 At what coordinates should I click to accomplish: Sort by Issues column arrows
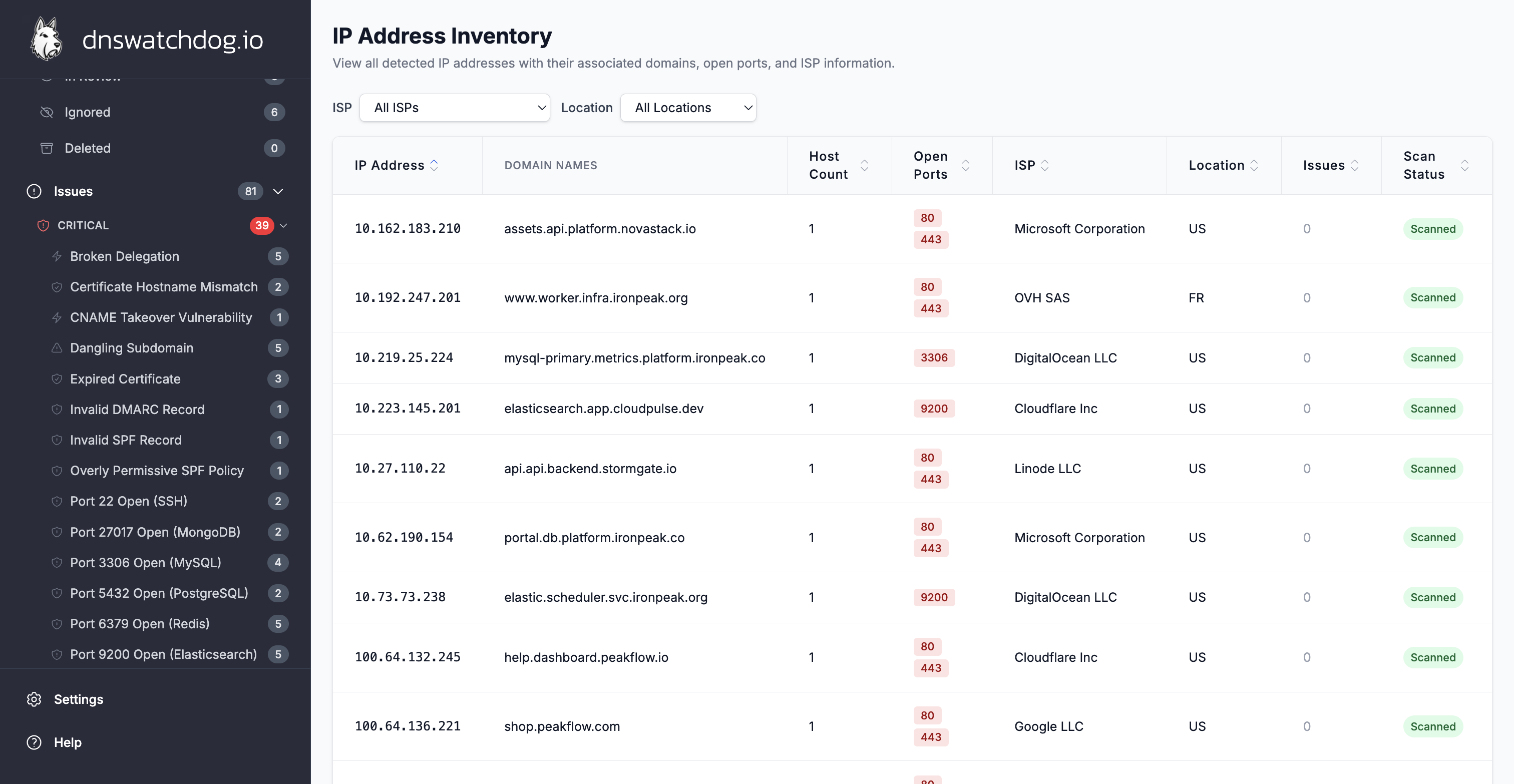(1354, 165)
